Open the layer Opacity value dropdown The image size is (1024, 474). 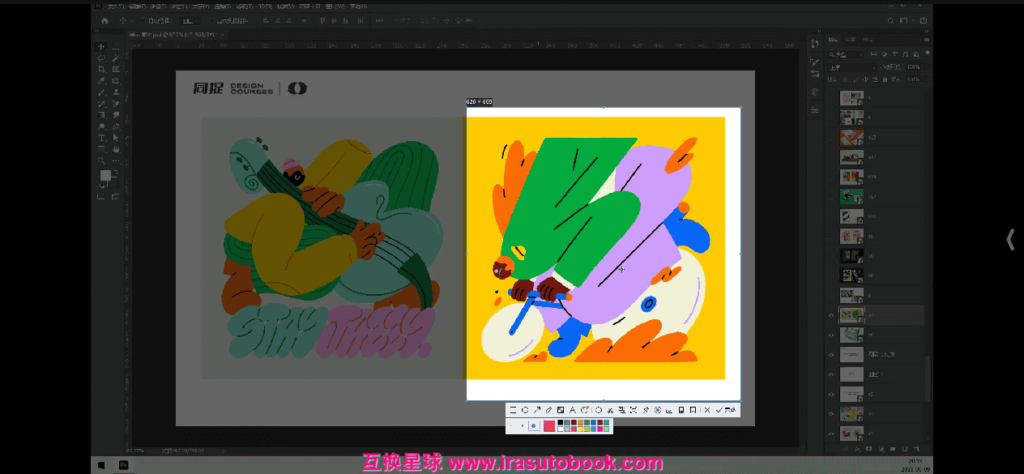point(926,67)
